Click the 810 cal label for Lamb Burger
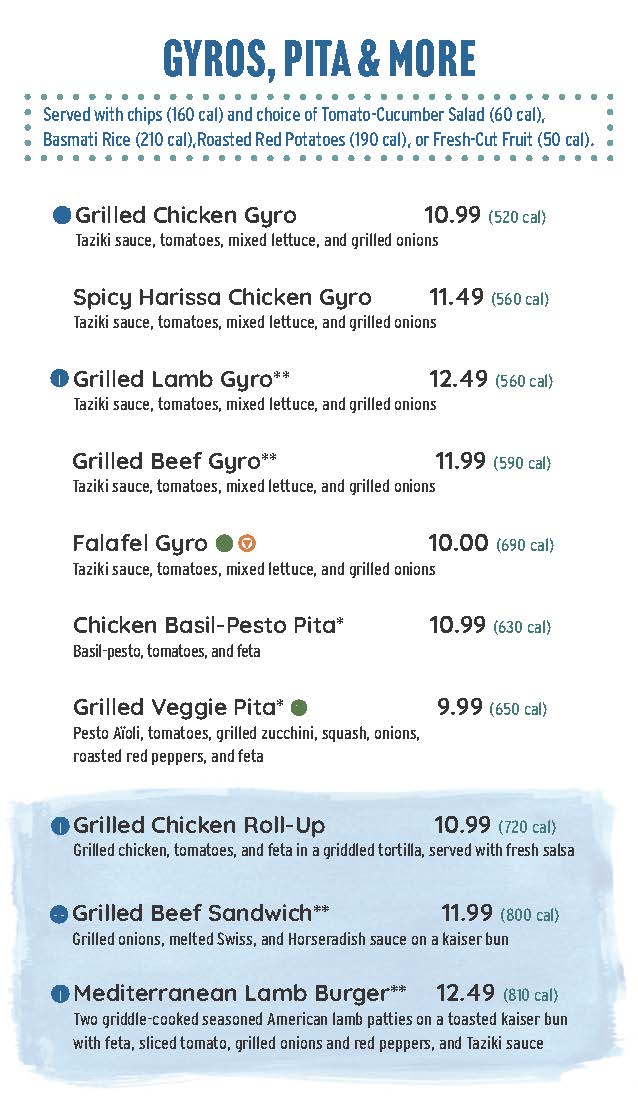The height and width of the screenshot is (1100, 638). tap(530, 996)
